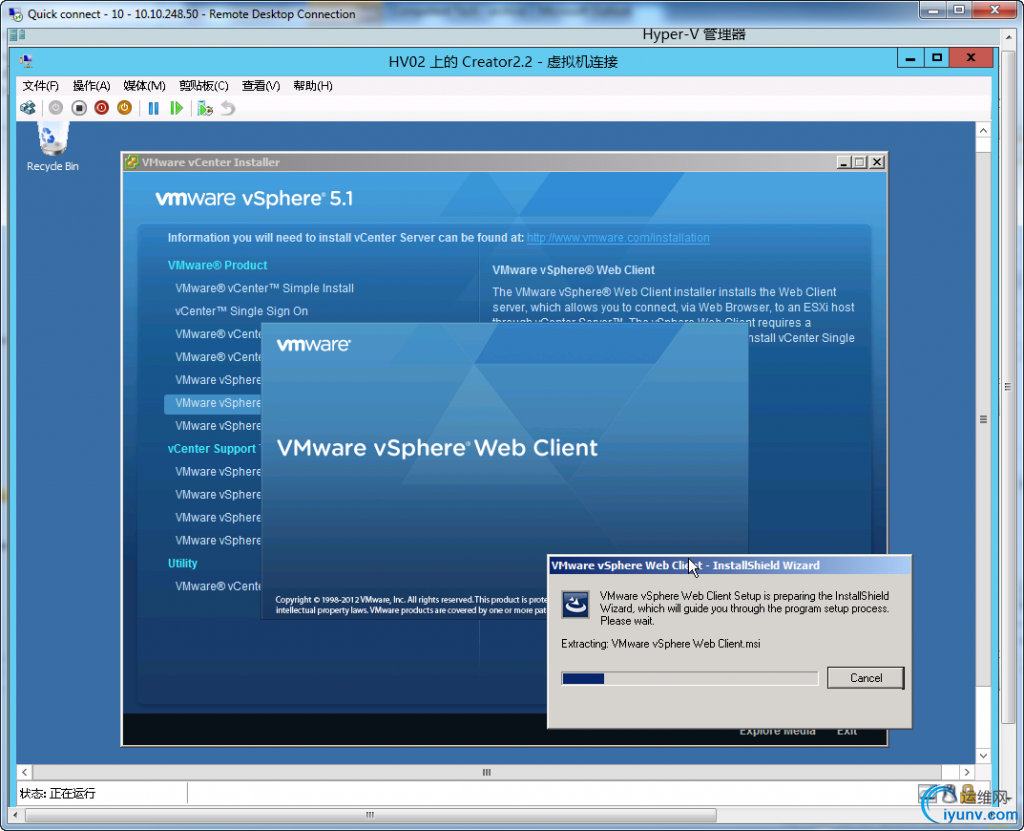The height and width of the screenshot is (831, 1024).
Task: Click the VM view horizontal scrollbar left arrow
Action: coord(25,772)
